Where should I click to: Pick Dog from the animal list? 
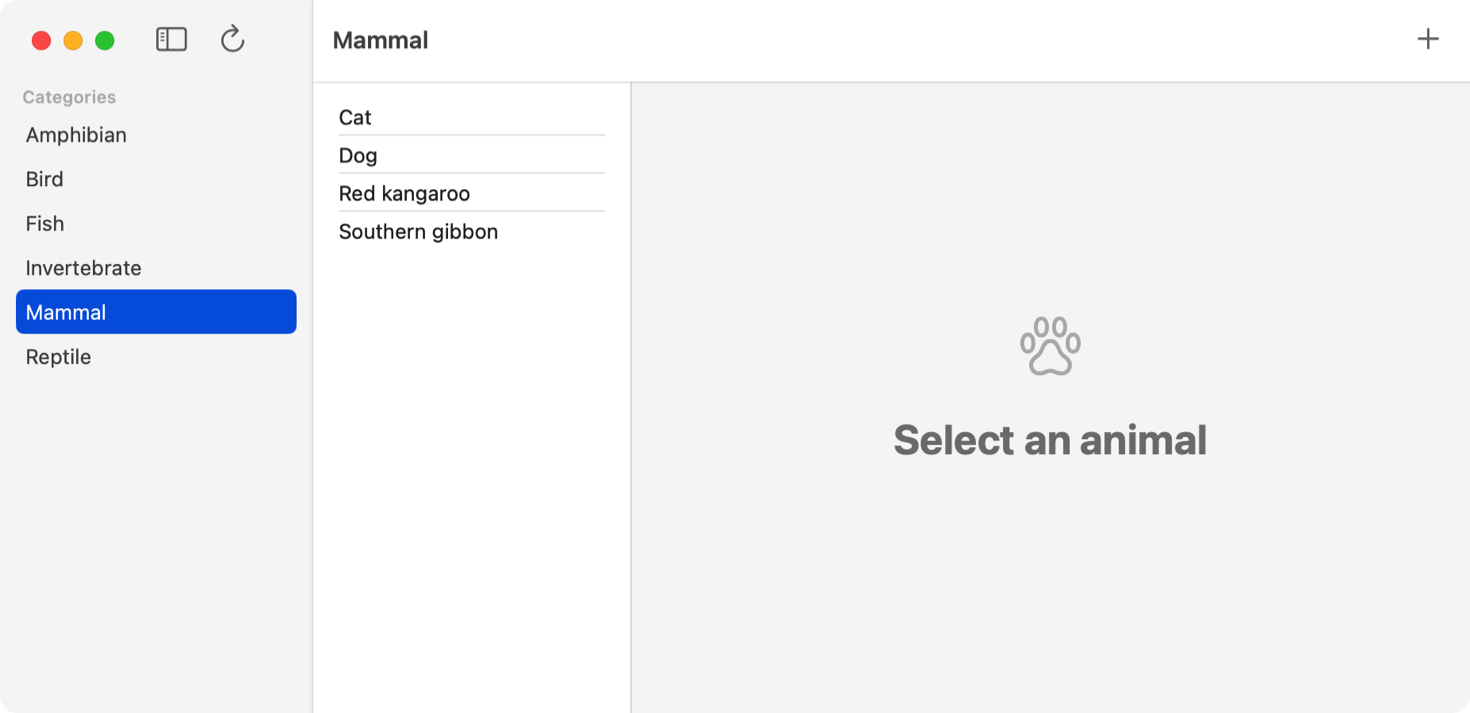[358, 155]
